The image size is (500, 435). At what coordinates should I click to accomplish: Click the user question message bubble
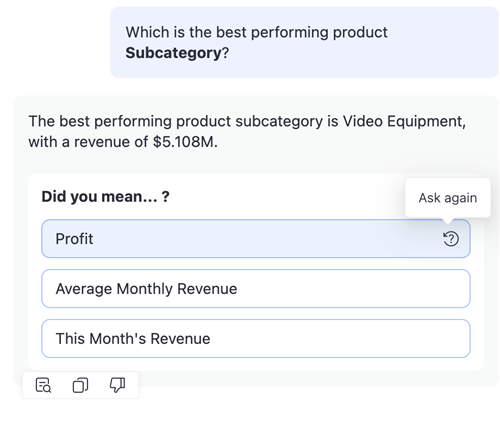(x=304, y=42)
